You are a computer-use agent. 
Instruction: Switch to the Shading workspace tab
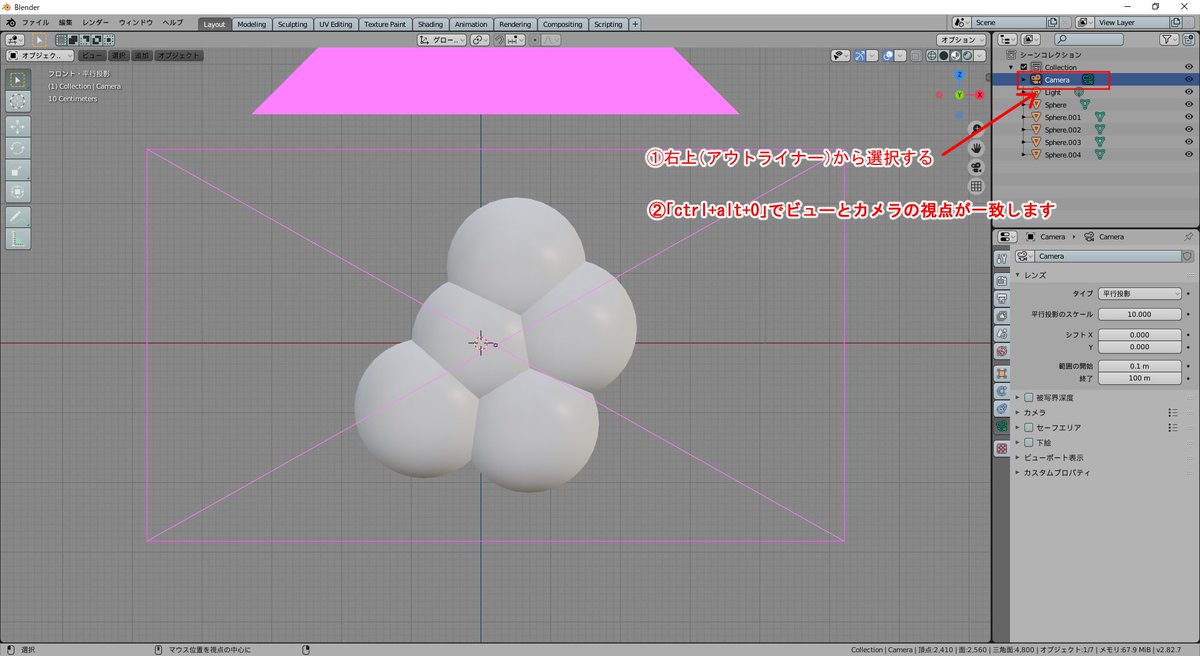(x=430, y=24)
